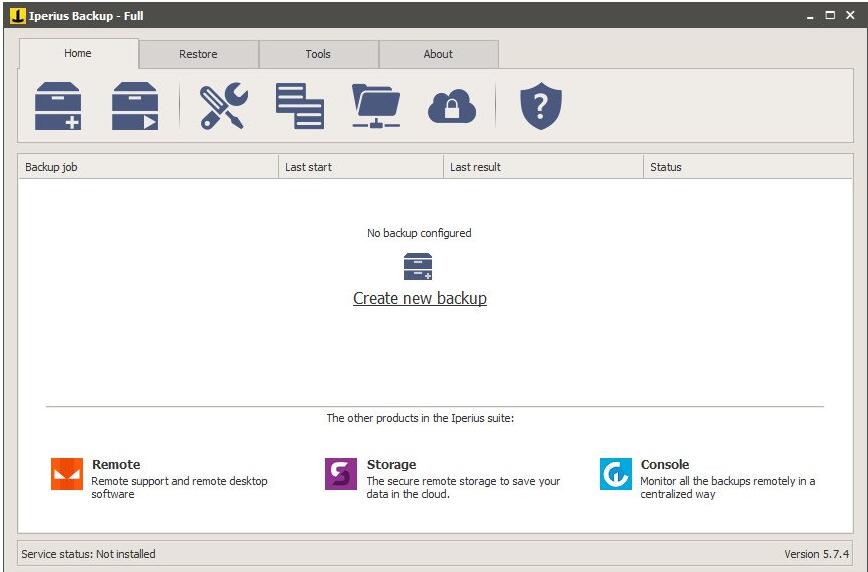
Task: Click the Run backup job toolbar icon
Action: [x=135, y=106]
